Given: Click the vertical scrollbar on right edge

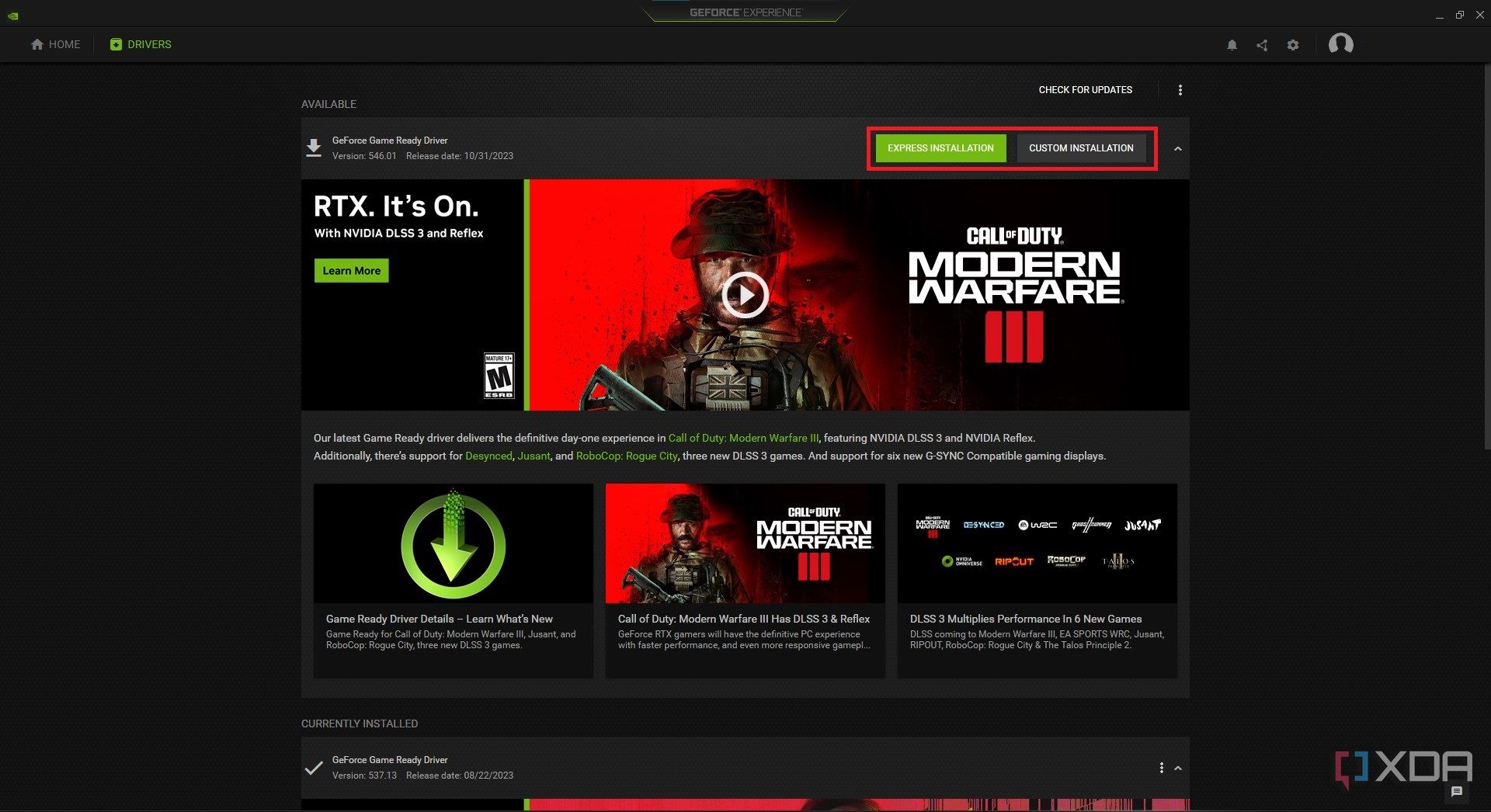Looking at the screenshot, I should 1486,256.
